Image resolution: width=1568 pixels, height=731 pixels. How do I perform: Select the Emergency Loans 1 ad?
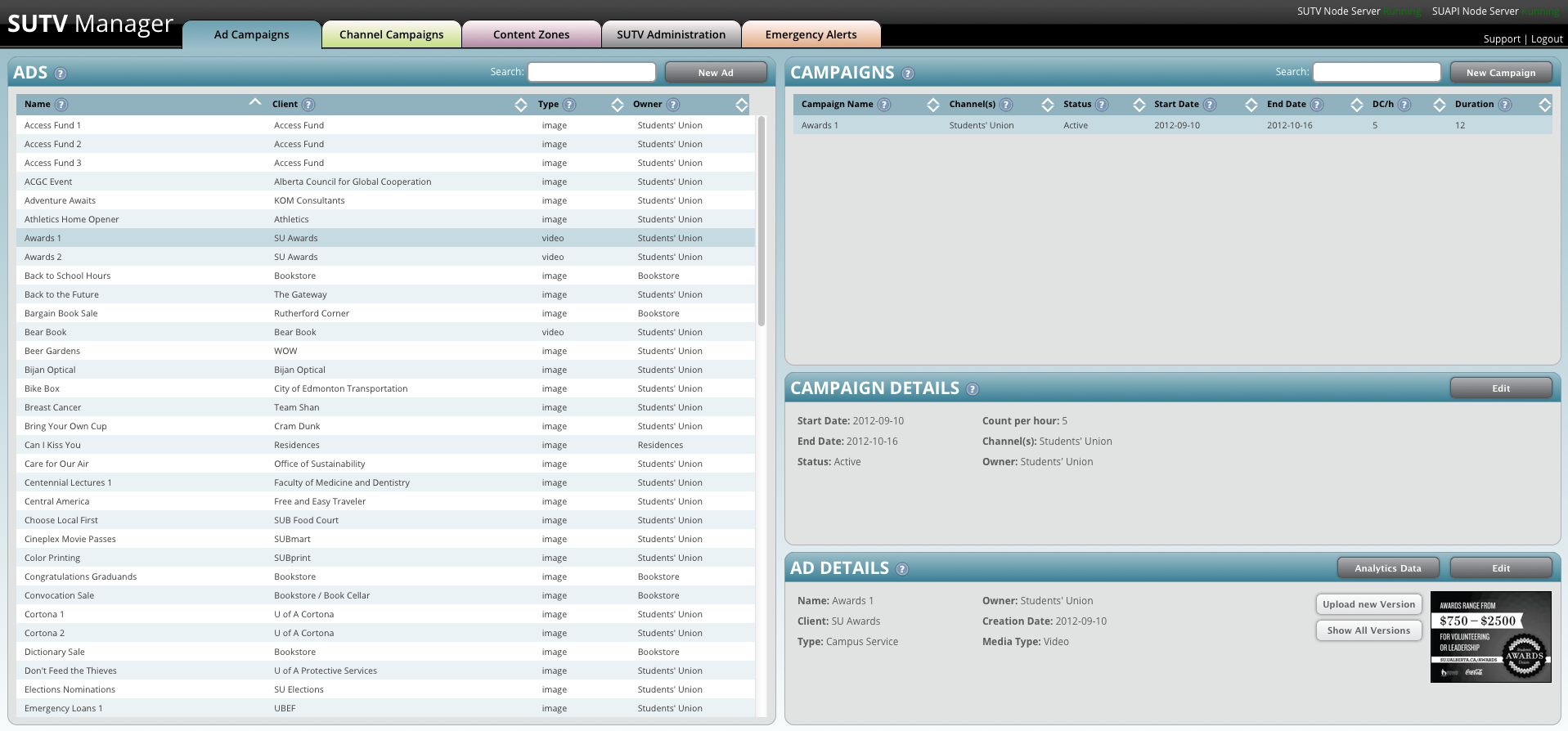click(x=386, y=708)
